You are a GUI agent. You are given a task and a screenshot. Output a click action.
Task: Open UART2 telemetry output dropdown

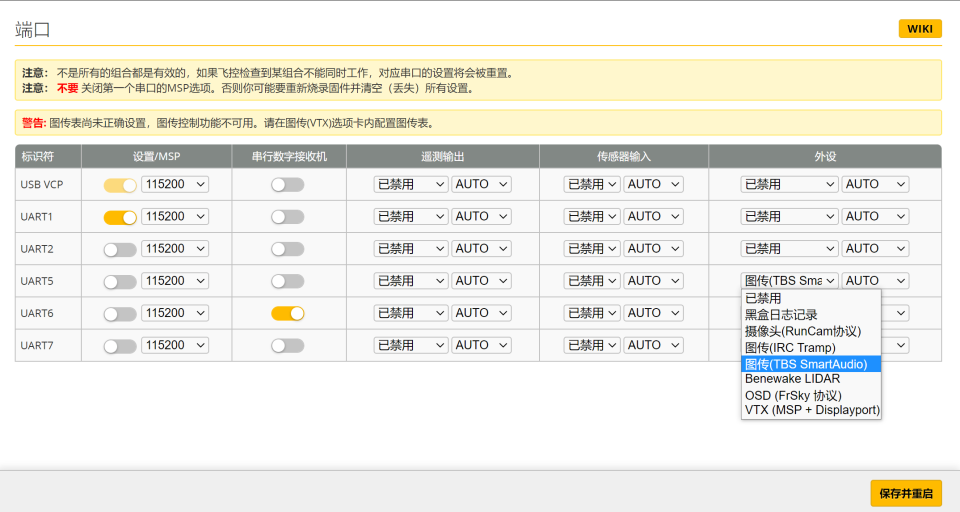click(x=411, y=249)
